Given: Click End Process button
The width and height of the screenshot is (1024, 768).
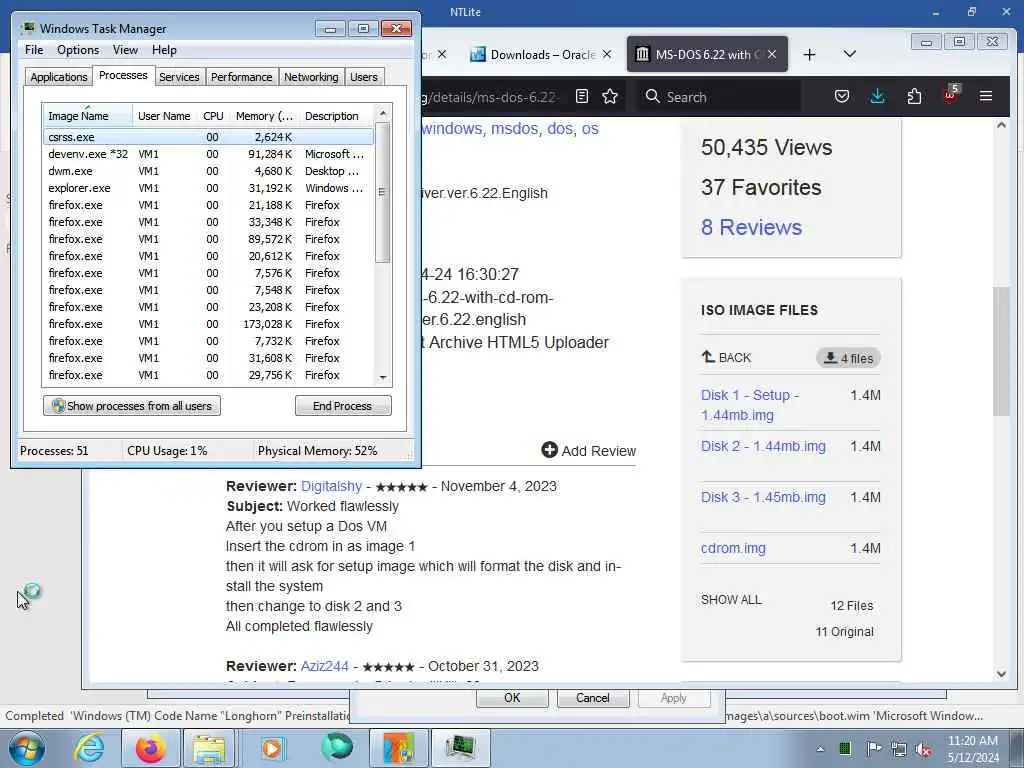Looking at the screenshot, I should tap(343, 406).
